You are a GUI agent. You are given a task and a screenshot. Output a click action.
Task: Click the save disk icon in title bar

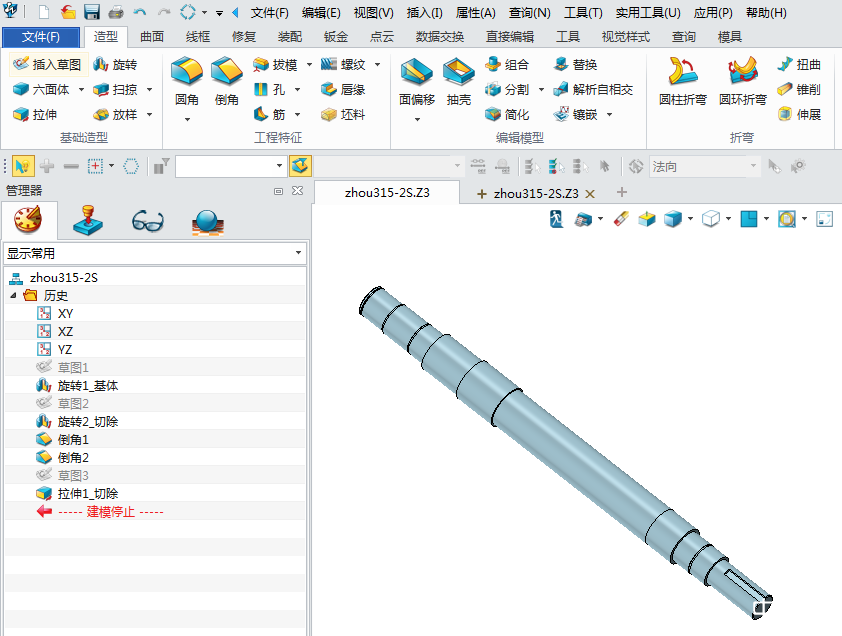tap(92, 13)
